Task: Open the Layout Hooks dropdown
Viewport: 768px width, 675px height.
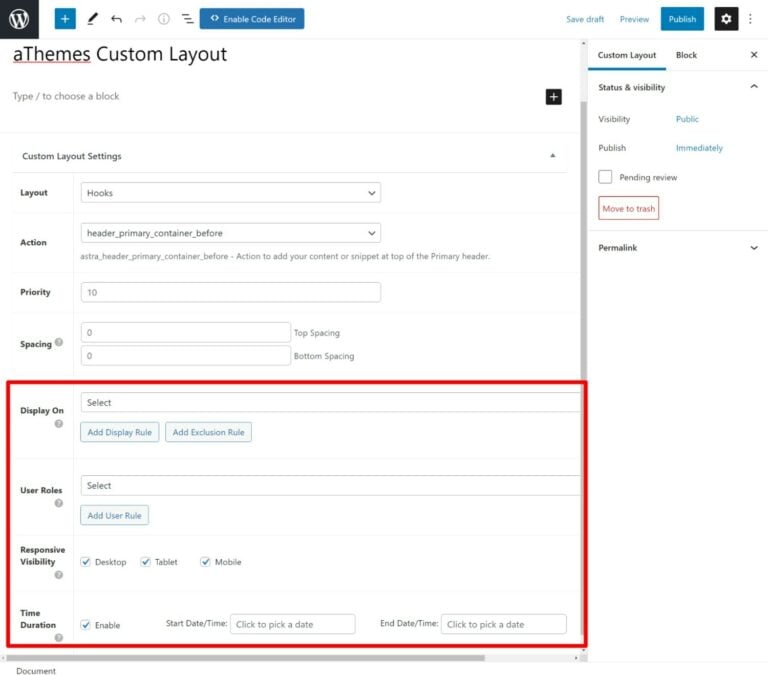Action: click(231, 193)
